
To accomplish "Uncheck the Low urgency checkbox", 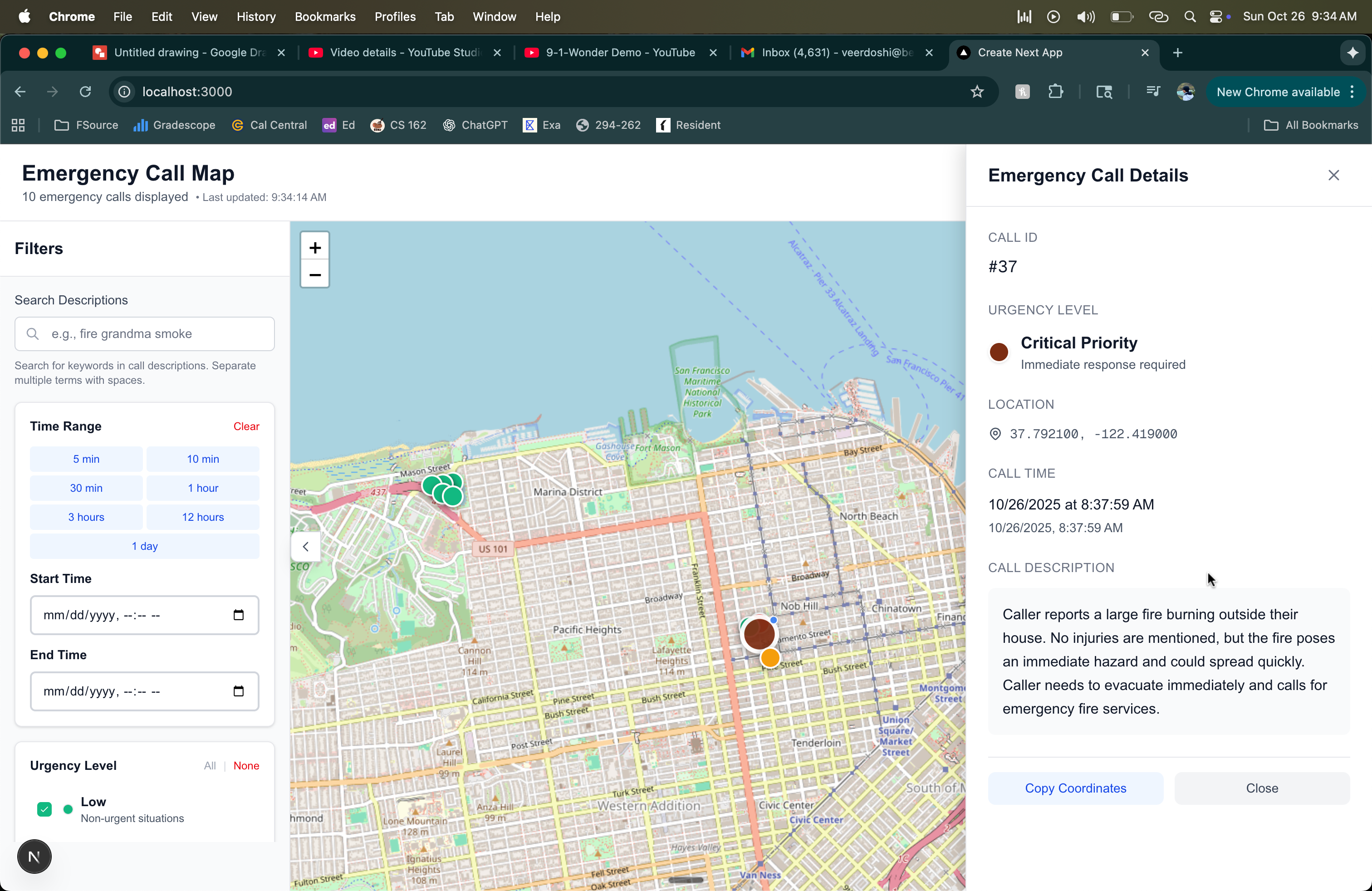I will [44, 809].
